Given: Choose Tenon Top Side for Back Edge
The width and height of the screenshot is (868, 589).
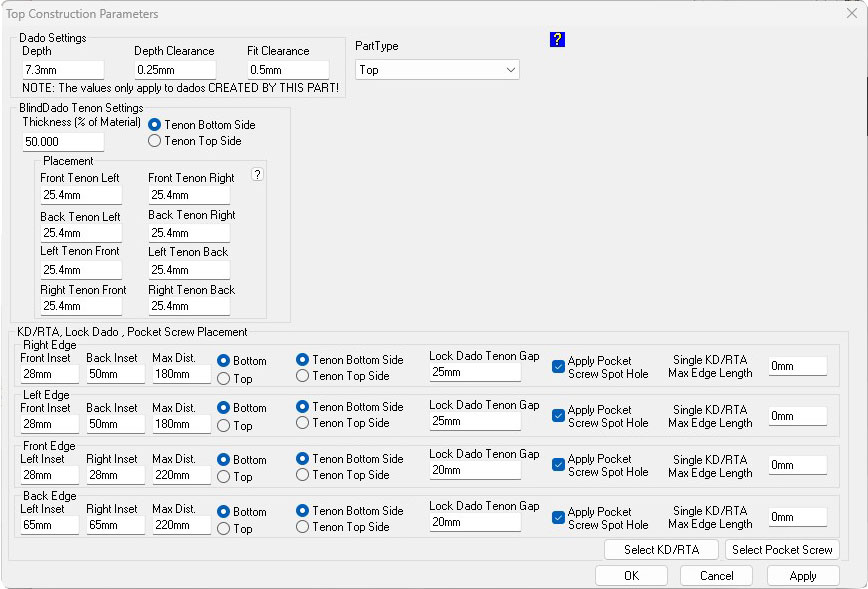Looking at the screenshot, I should click(x=303, y=527).
